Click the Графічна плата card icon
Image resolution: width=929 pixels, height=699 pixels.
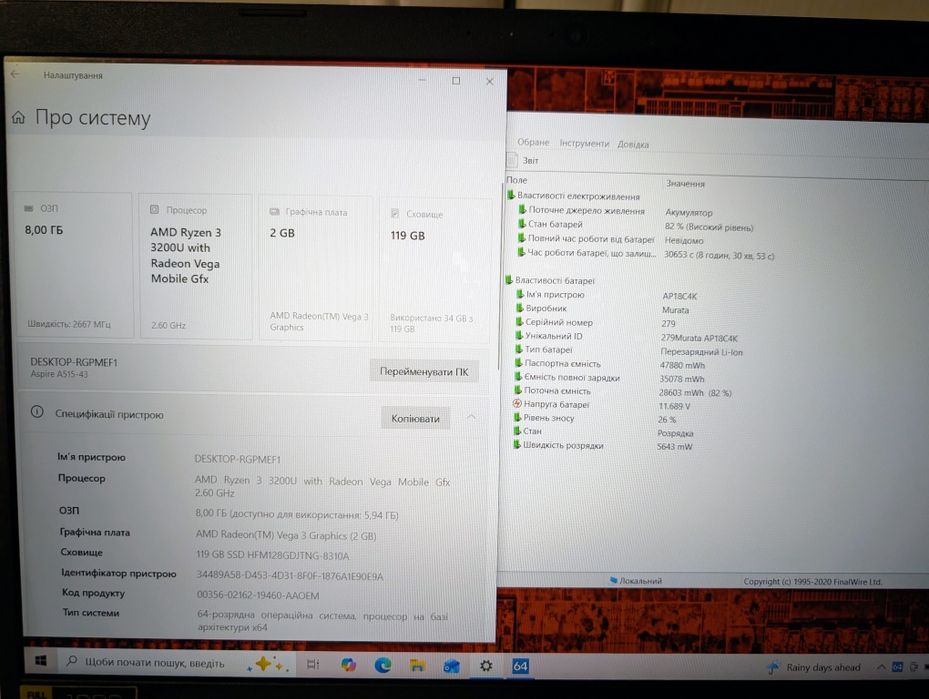274,212
